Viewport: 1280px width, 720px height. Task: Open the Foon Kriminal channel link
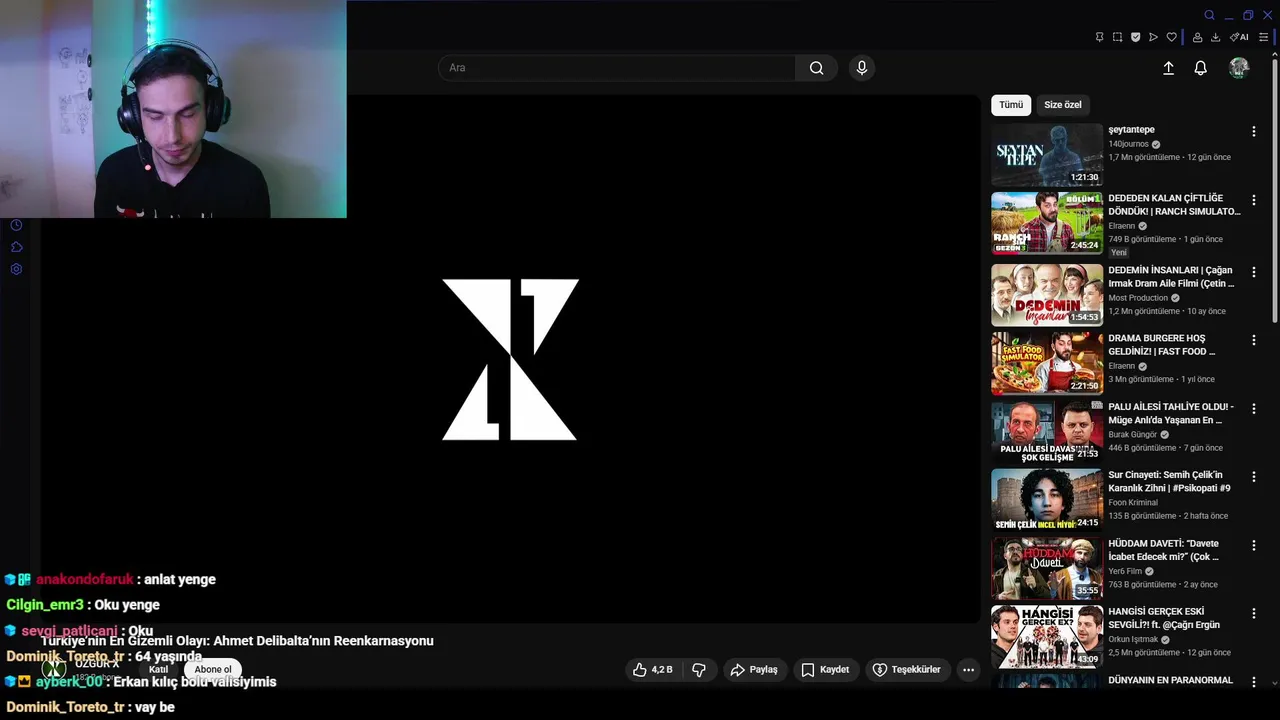1133,503
